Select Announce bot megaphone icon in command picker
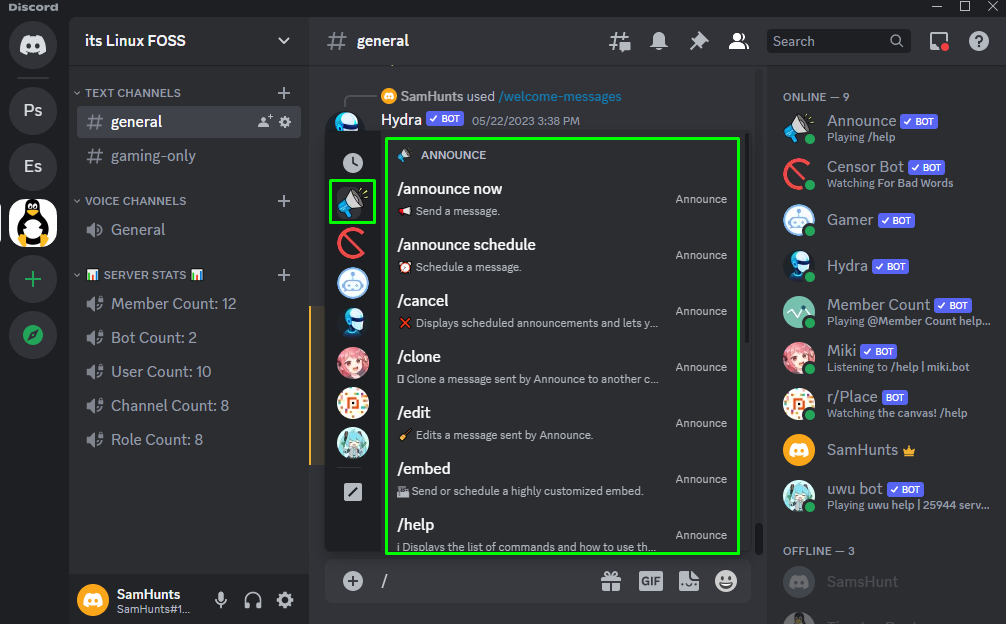 352,202
